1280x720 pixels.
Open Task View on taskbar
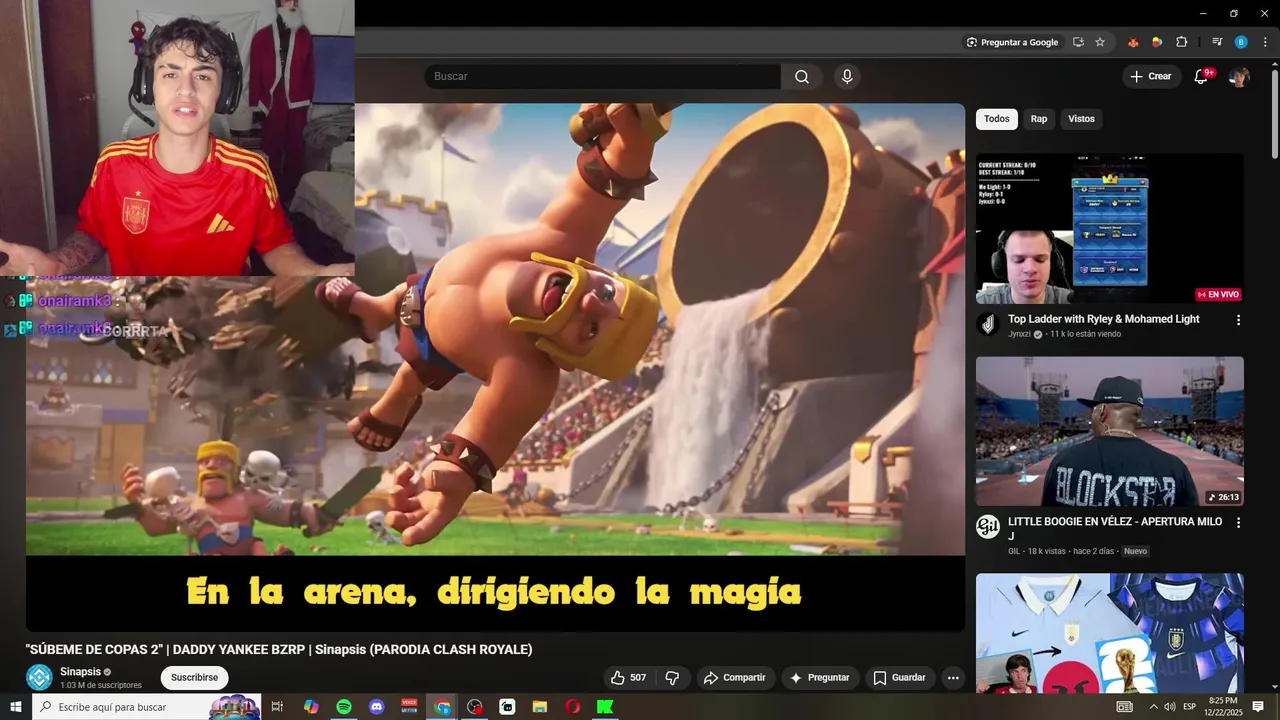point(277,707)
